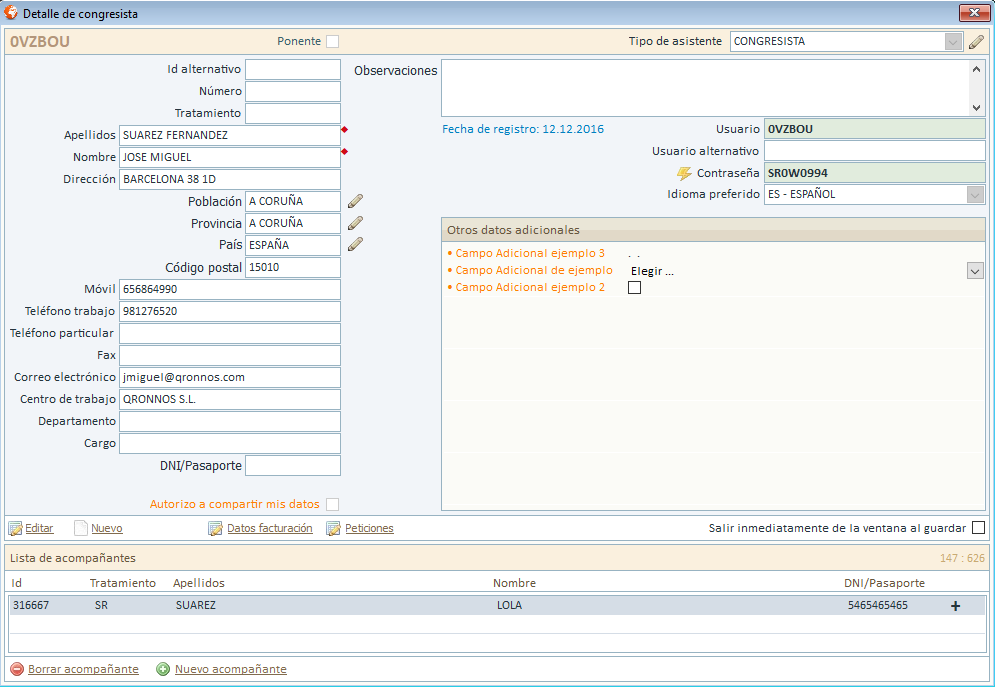
Task: Click the Provincia field
Action: [293, 223]
